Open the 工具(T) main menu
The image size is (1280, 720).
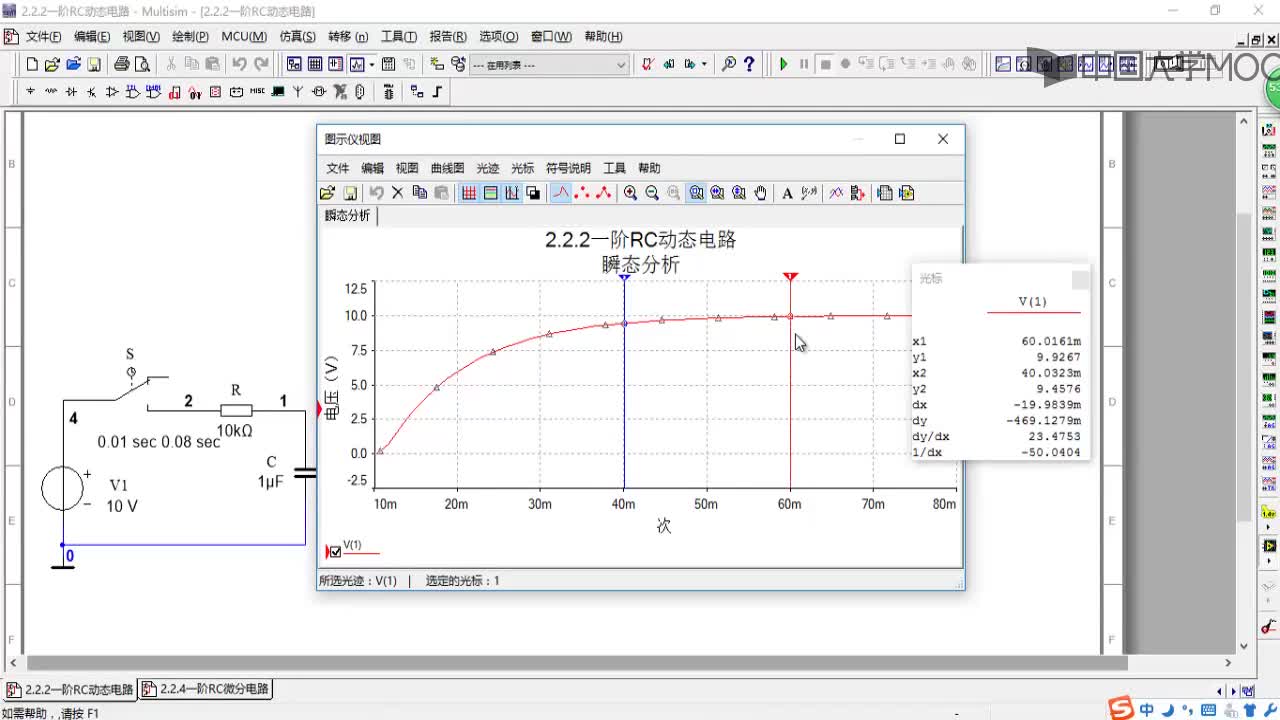399,36
